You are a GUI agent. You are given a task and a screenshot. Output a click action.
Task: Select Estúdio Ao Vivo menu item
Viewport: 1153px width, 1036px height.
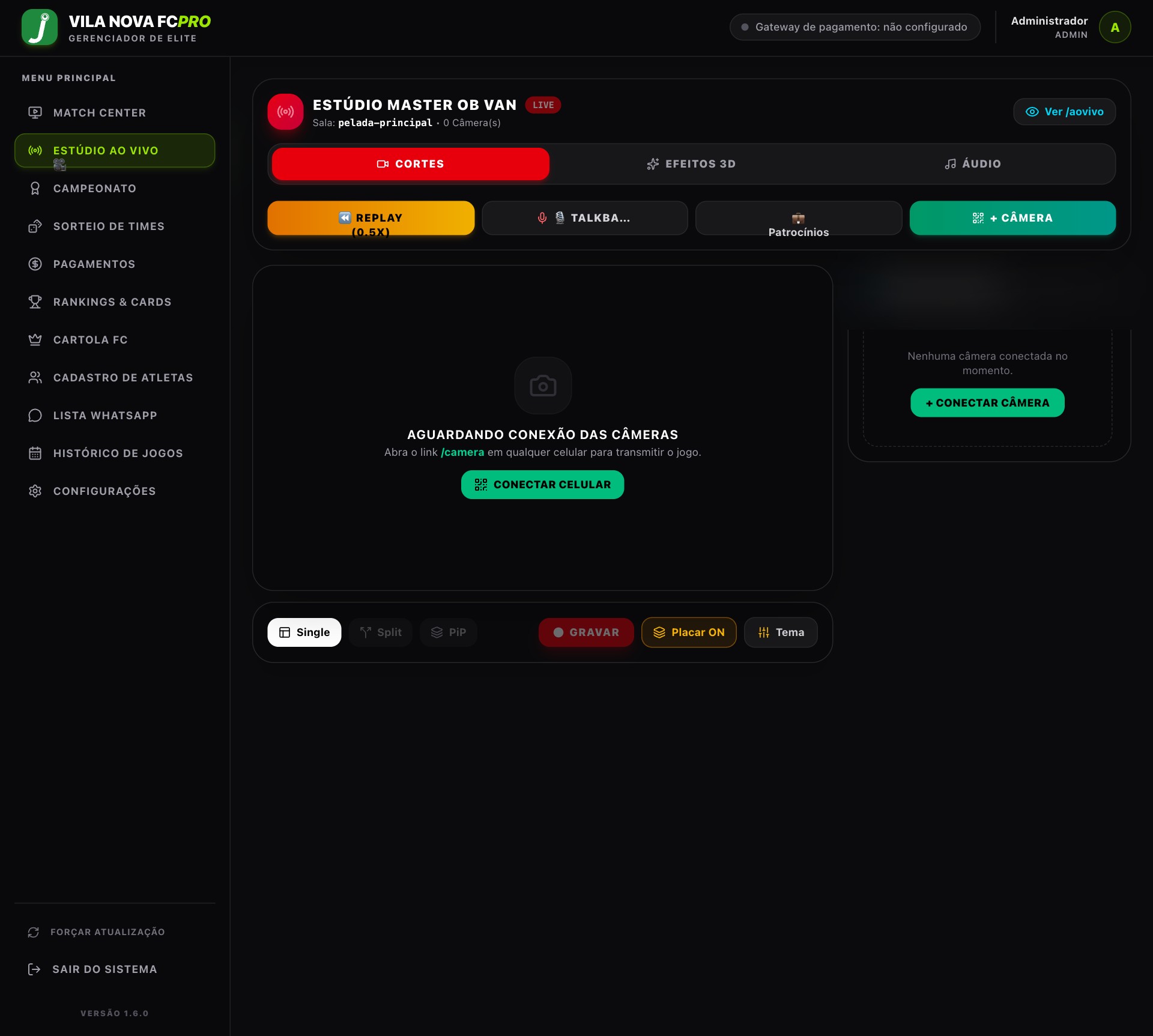[115, 151]
